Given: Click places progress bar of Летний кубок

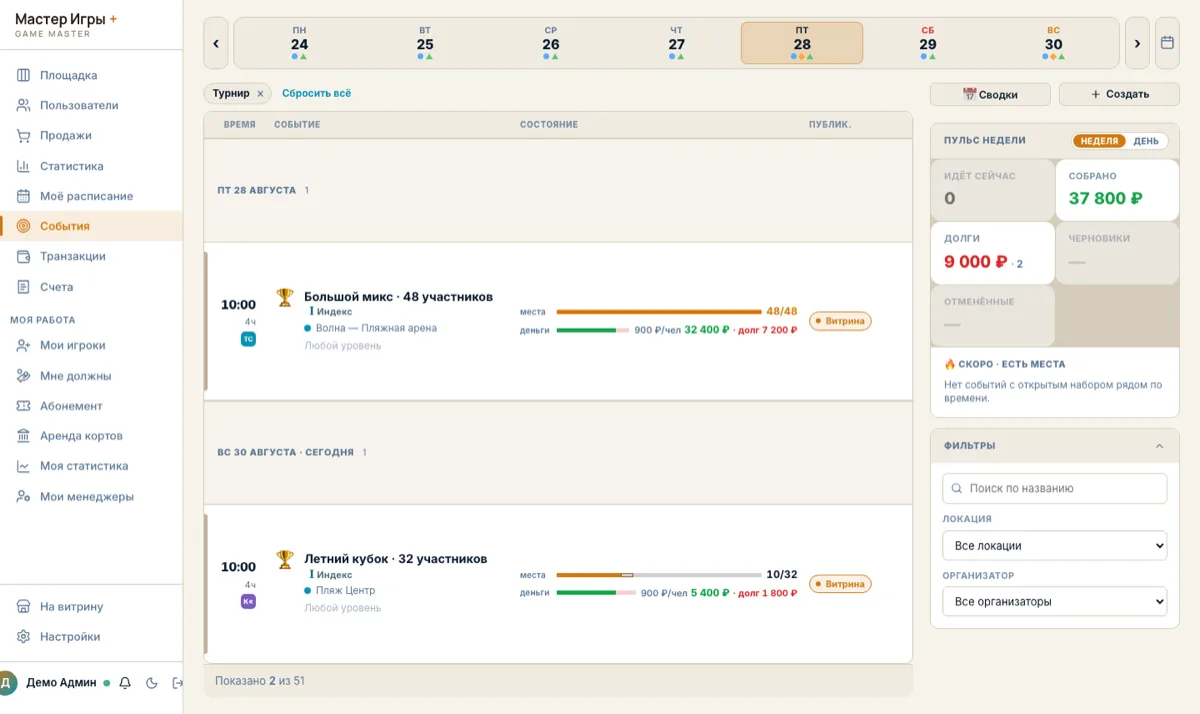Looking at the screenshot, I should point(659,575).
